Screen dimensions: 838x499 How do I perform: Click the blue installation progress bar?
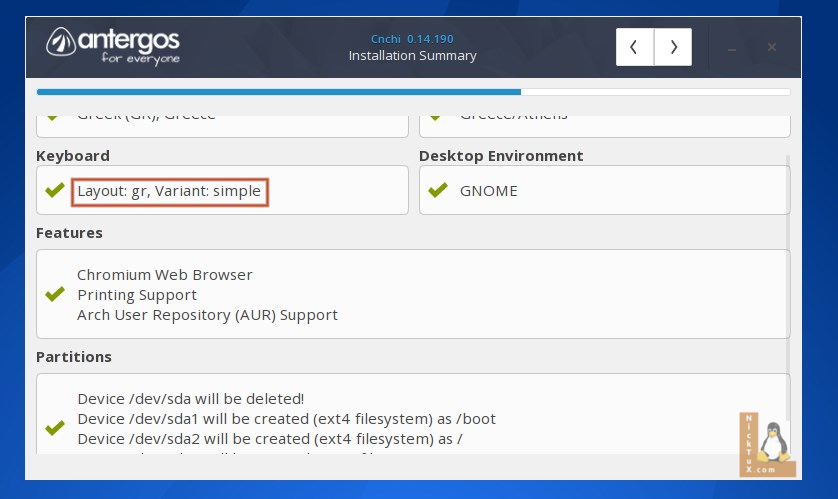coord(278,92)
